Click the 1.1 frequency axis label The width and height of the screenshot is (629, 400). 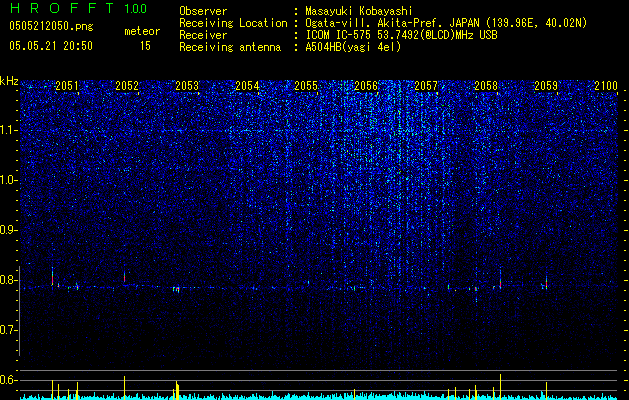[9, 130]
